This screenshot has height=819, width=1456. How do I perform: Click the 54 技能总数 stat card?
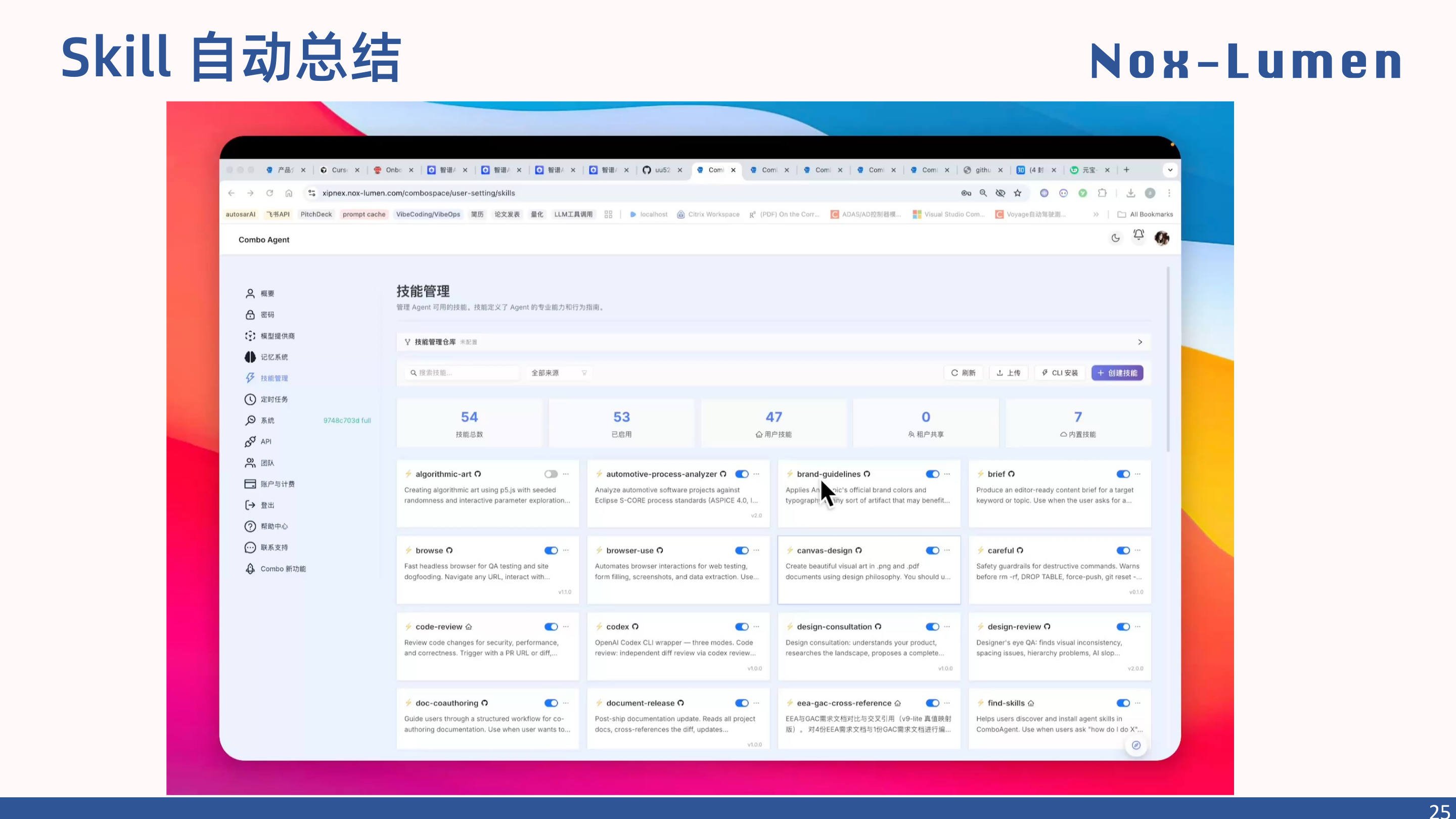469,423
